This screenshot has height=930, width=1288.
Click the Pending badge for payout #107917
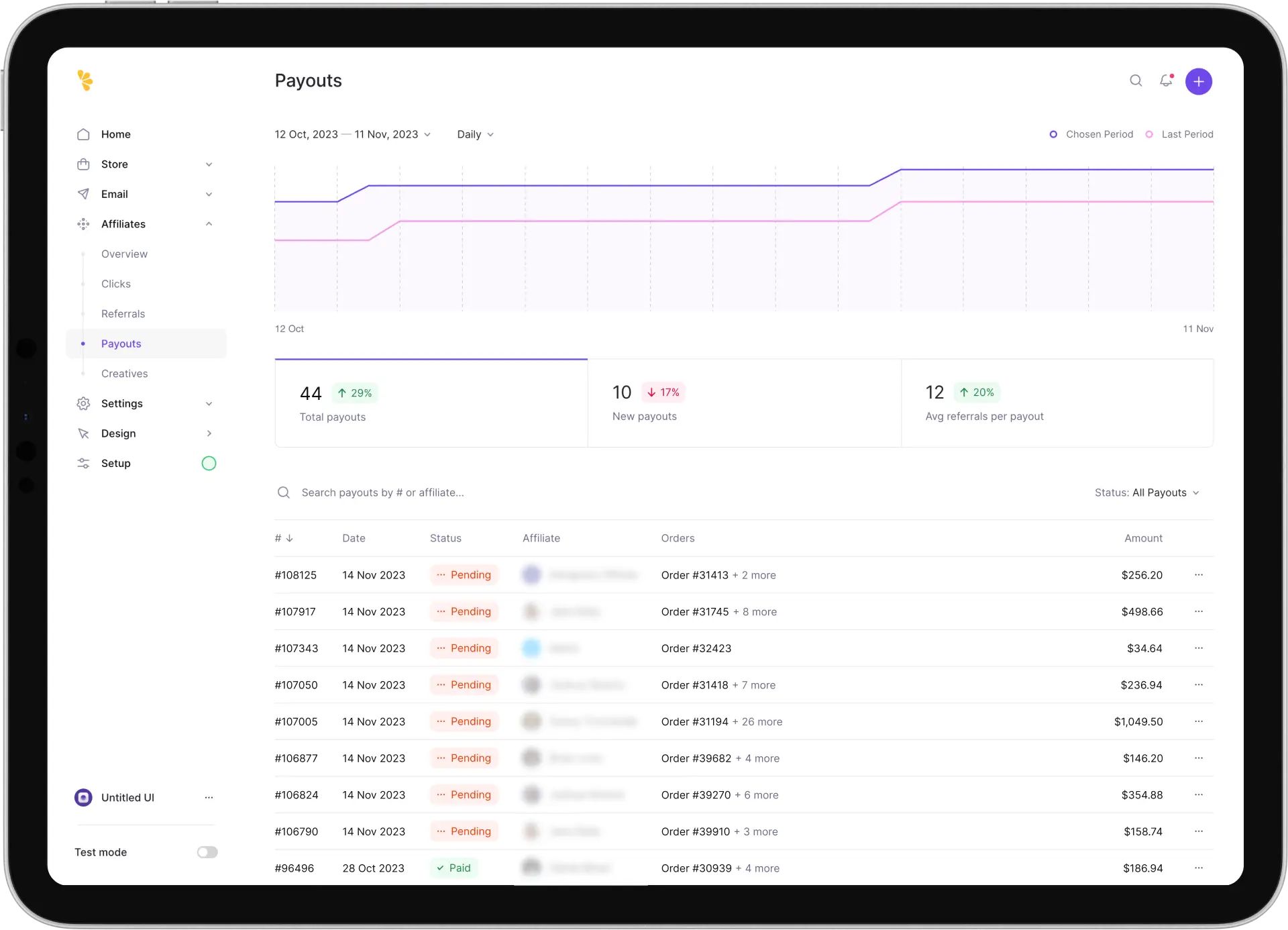(464, 611)
